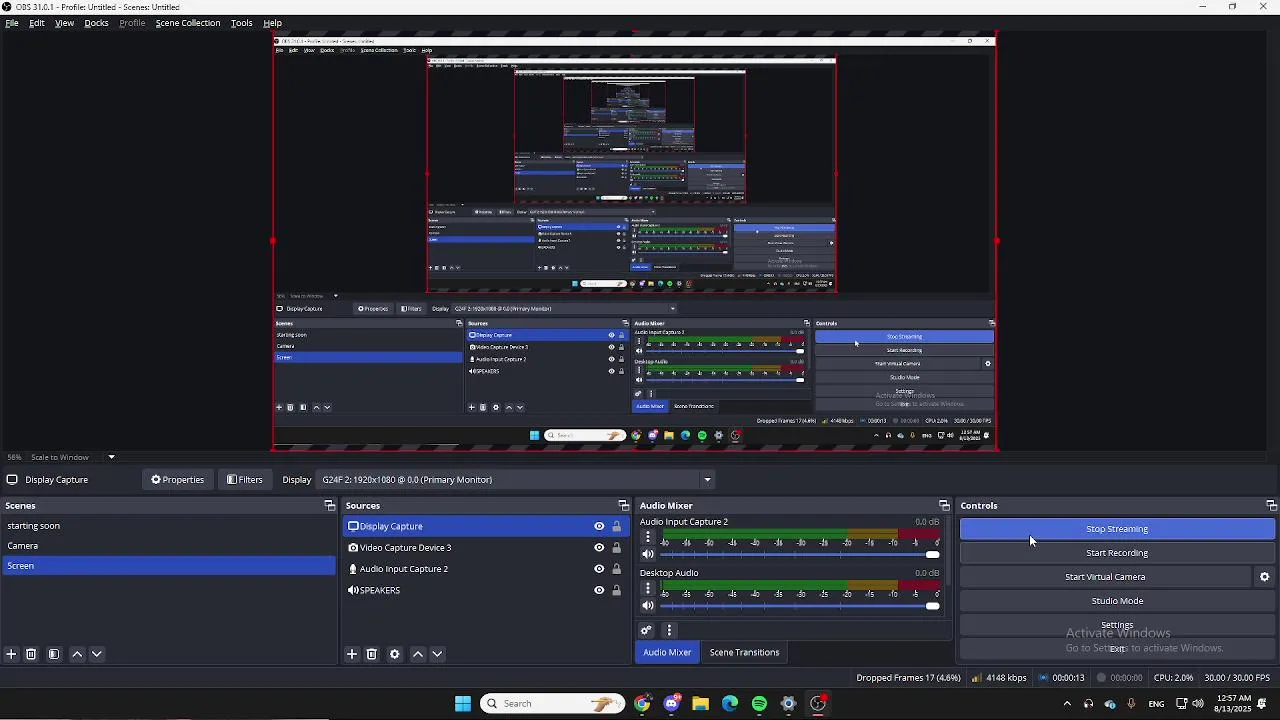The height and width of the screenshot is (720, 1280).
Task: Lock the Audio Input Capture 2 source
Action: click(616, 569)
